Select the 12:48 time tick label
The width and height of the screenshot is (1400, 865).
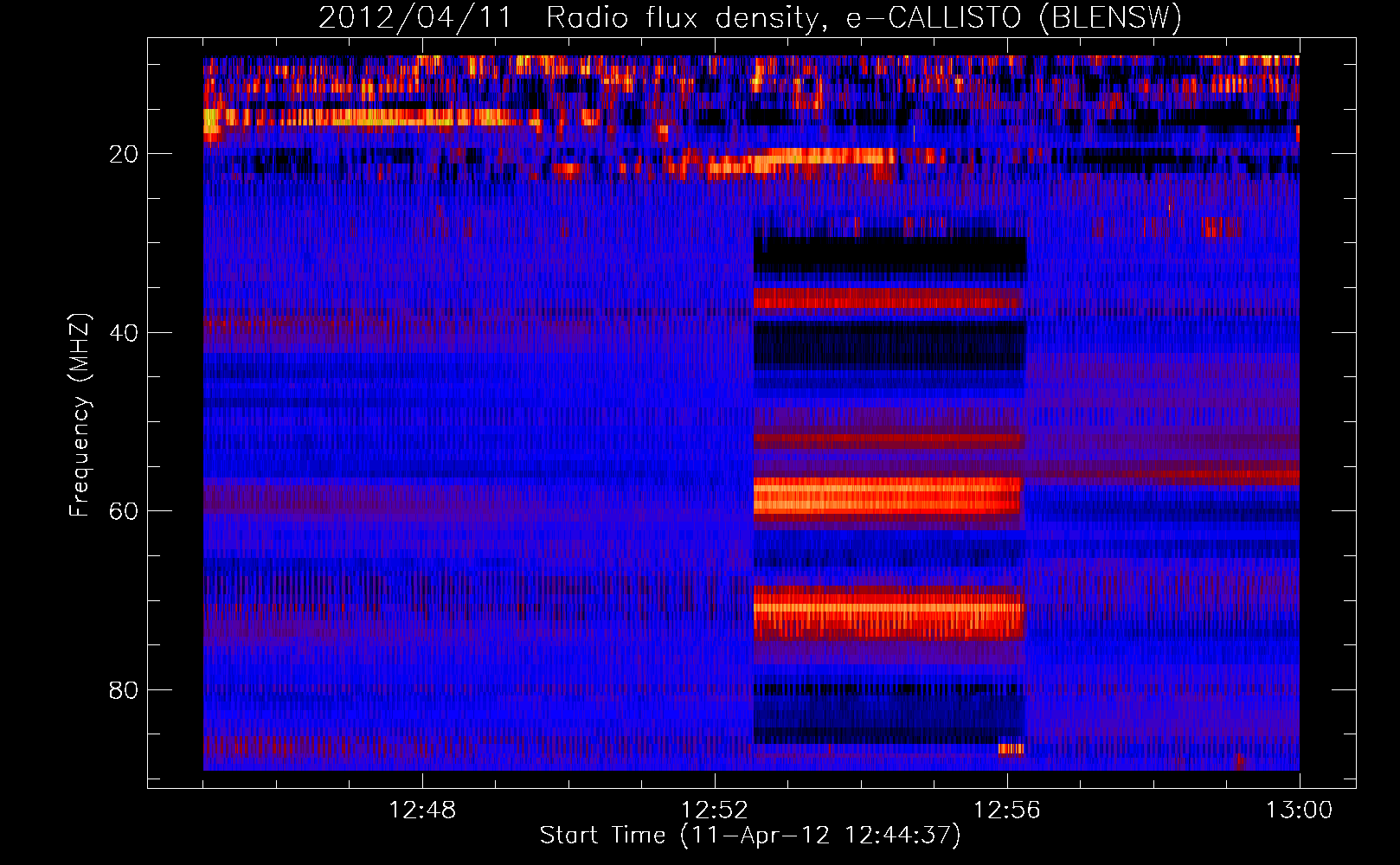tap(422, 811)
